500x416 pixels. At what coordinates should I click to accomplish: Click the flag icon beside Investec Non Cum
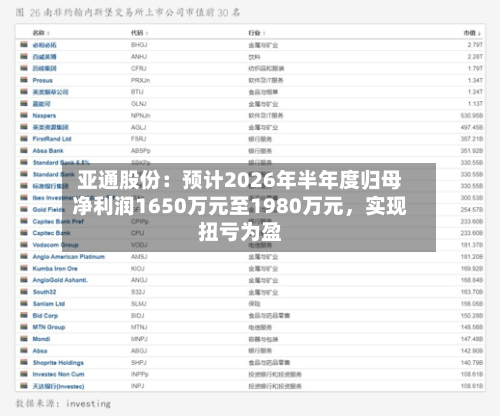click(x=24, y=374)
